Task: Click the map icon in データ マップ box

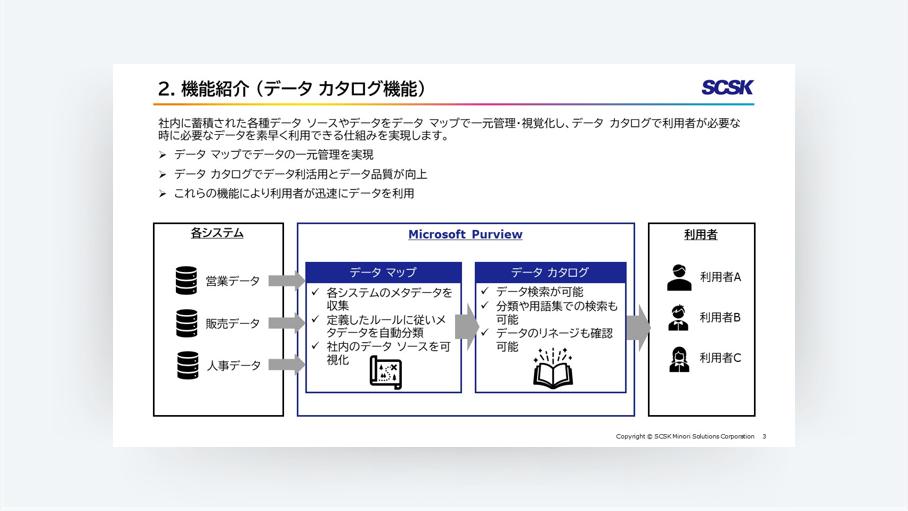Action: point(386,372)
